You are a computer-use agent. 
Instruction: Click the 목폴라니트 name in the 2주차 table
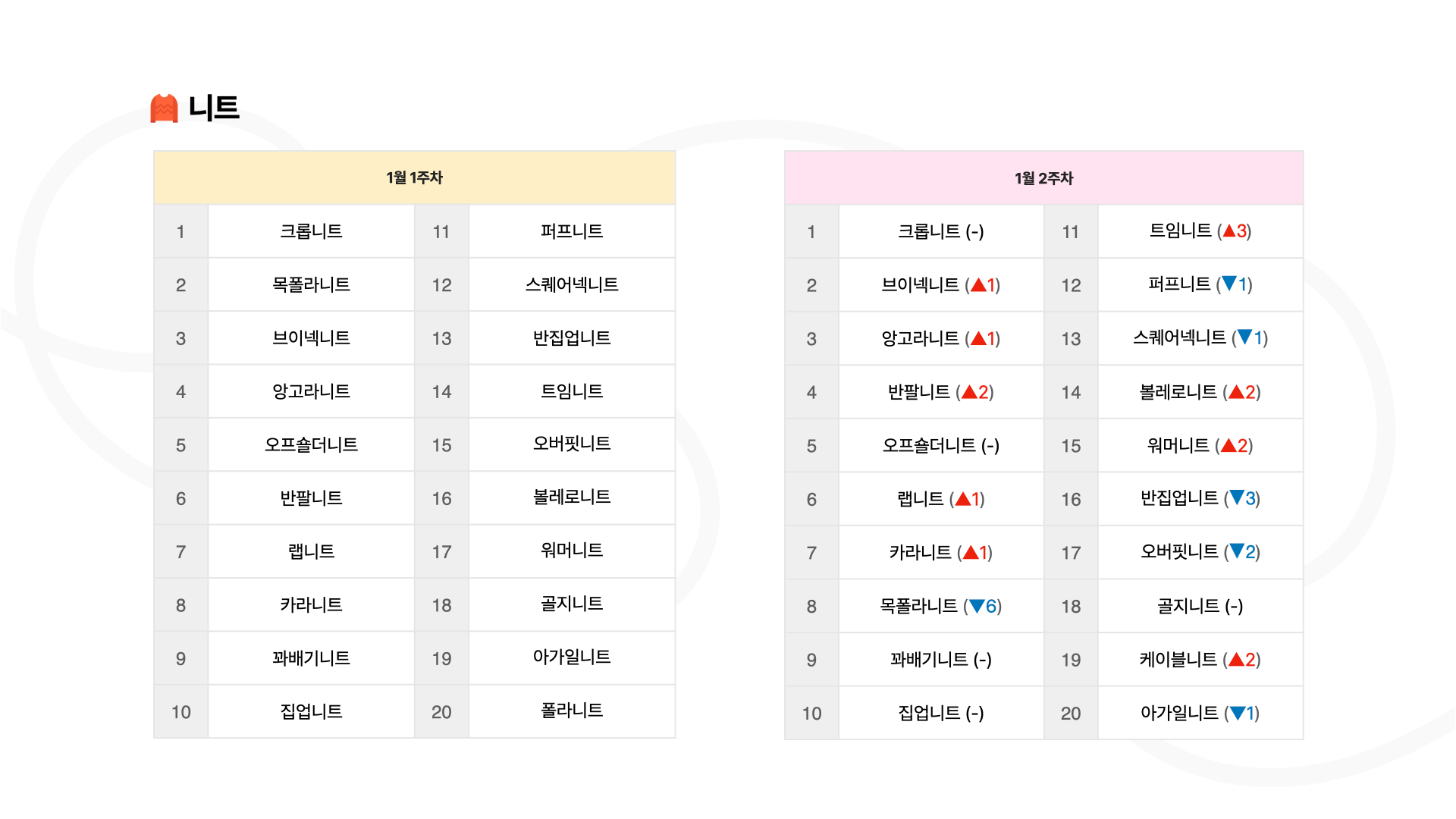[x=918, y=606]
